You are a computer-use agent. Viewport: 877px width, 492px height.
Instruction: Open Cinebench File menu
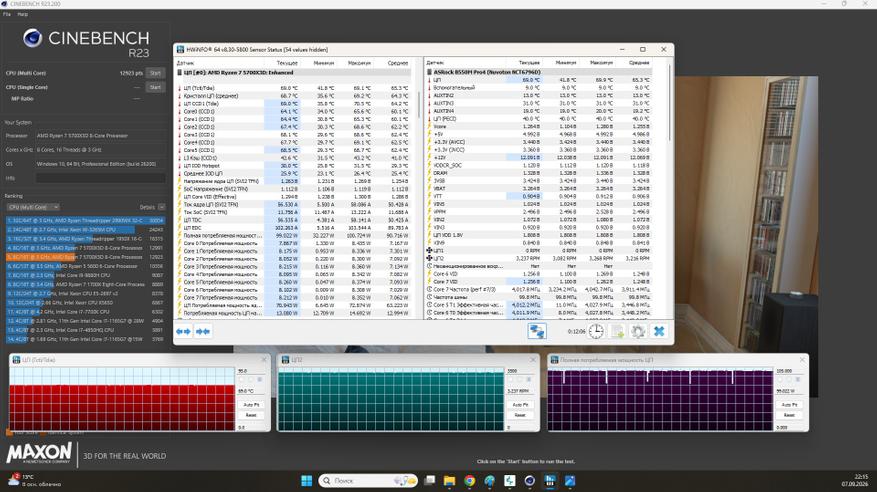7,14
